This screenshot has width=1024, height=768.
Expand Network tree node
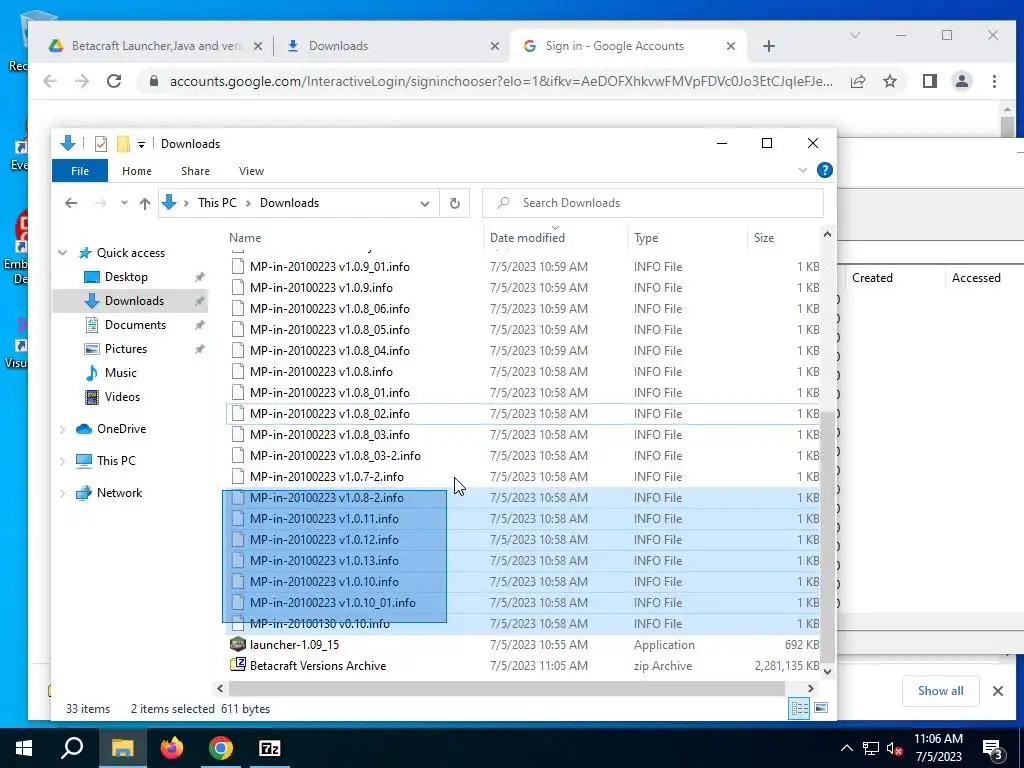(x=63, y=493)
